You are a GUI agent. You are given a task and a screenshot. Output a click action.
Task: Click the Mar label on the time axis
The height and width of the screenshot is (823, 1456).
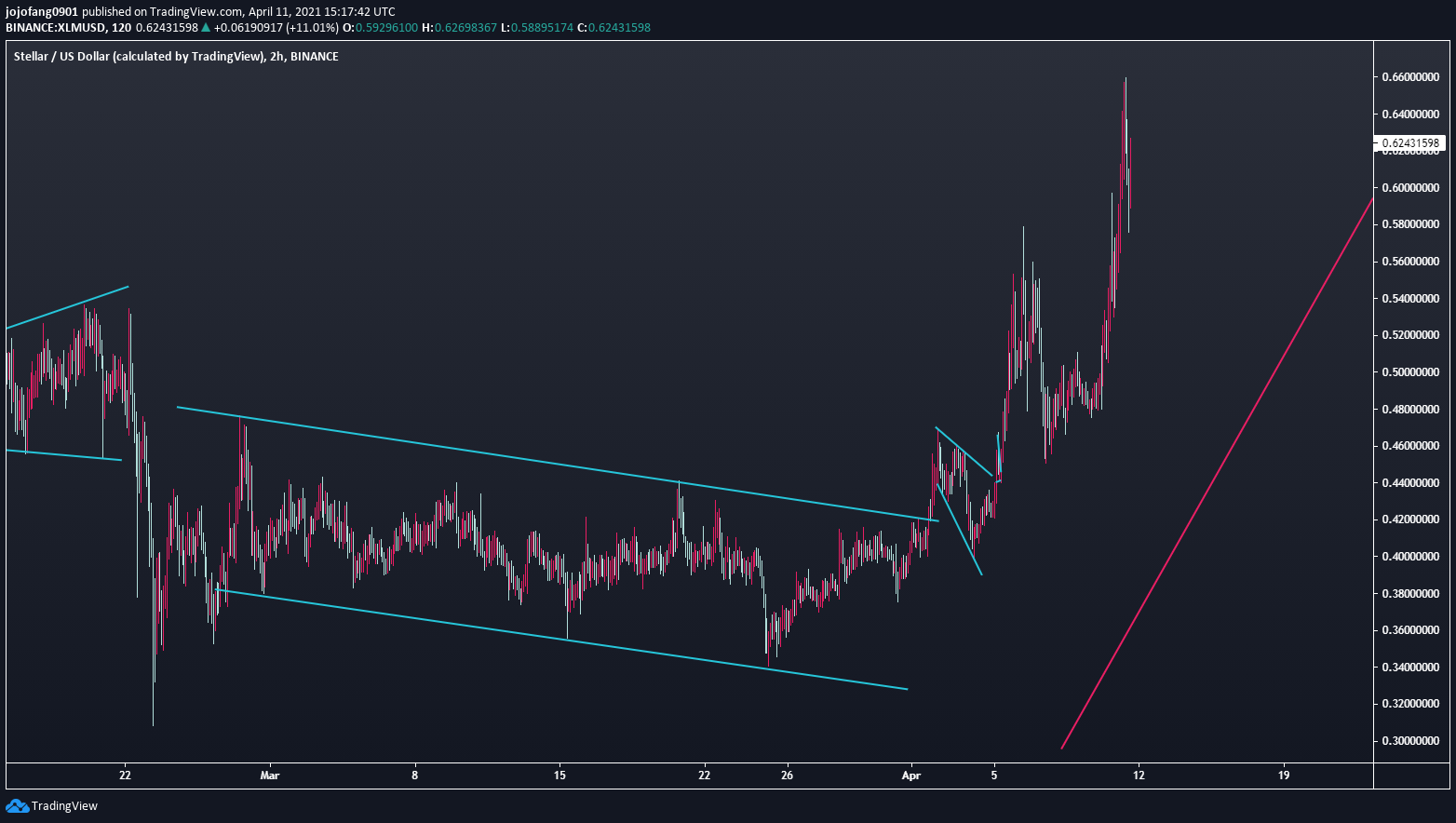click(x=270, y=775)
